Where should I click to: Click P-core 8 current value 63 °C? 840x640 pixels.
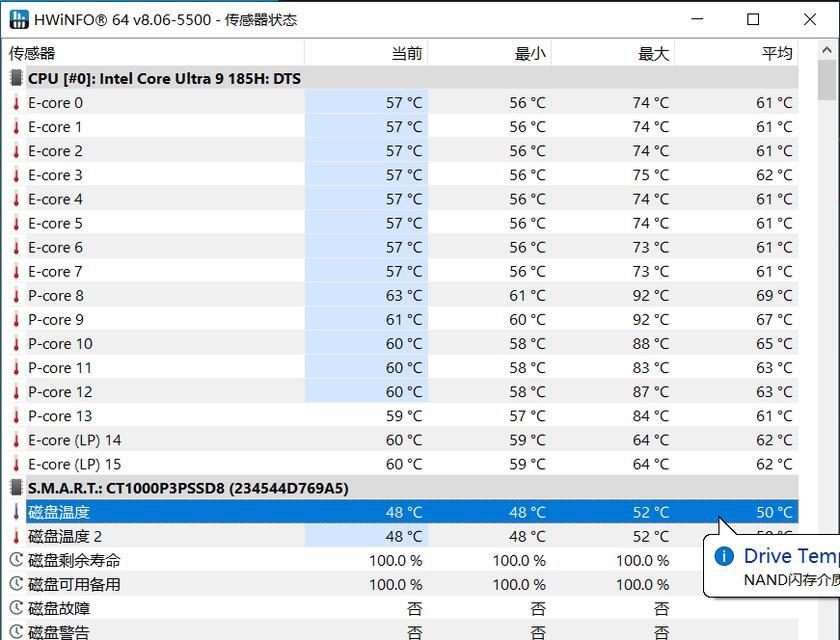[404, 296]
